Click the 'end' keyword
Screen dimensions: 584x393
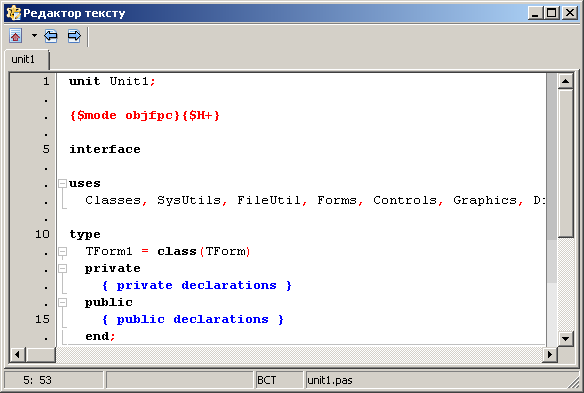97,336
